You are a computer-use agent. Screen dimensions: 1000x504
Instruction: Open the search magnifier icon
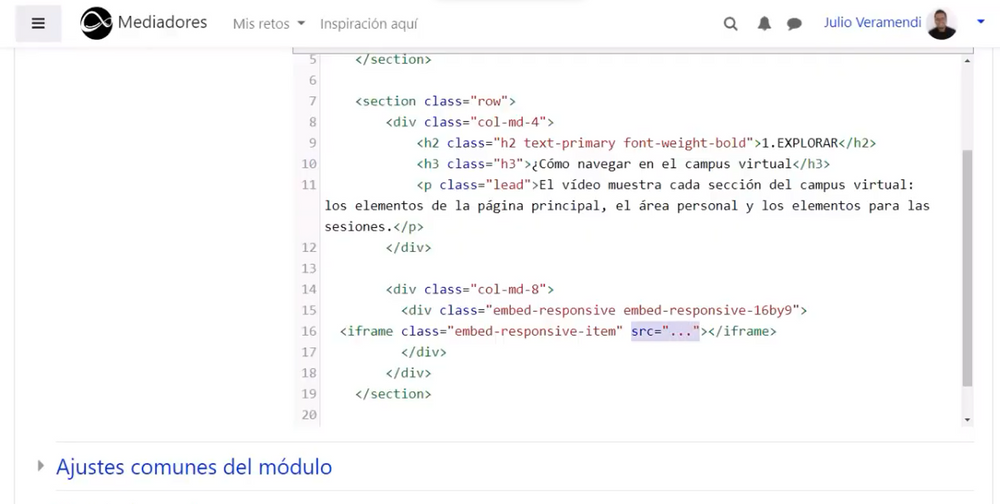(731, 24)
